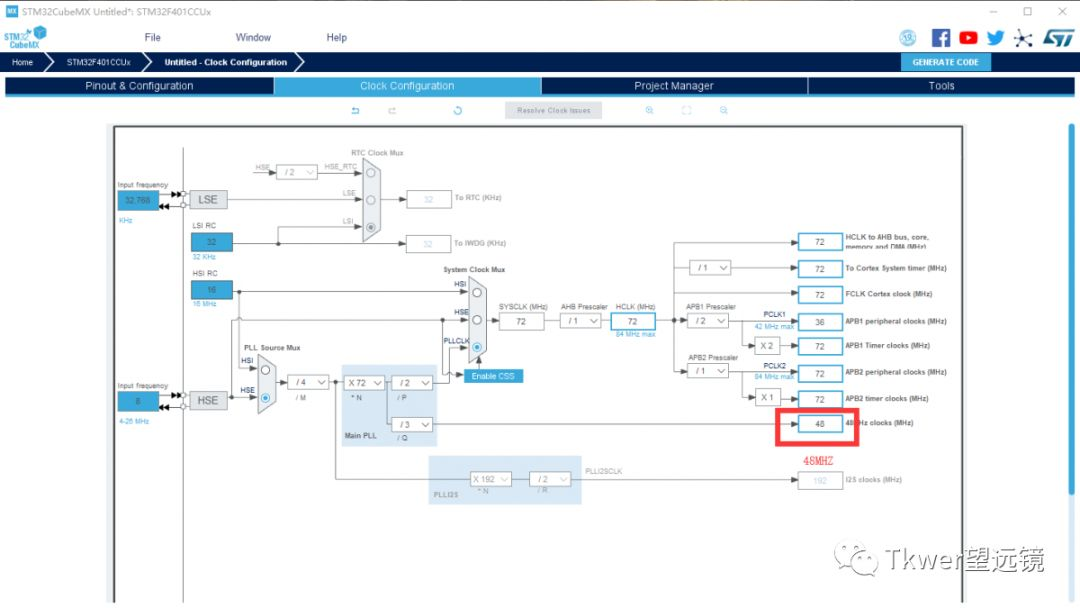Image resolution: width=1080 pixels, height=608 pixels.
Task: Open the Facebook icon link
Action: 940,38
